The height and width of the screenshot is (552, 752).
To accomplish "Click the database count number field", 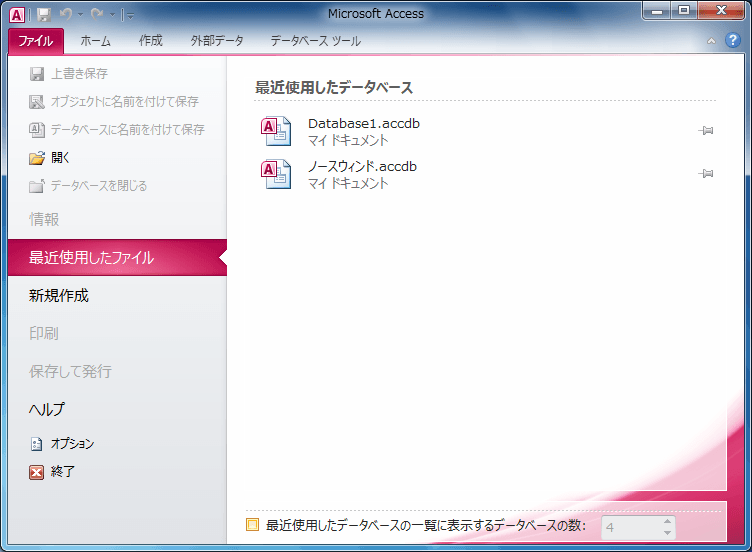I will coord(631,528).
